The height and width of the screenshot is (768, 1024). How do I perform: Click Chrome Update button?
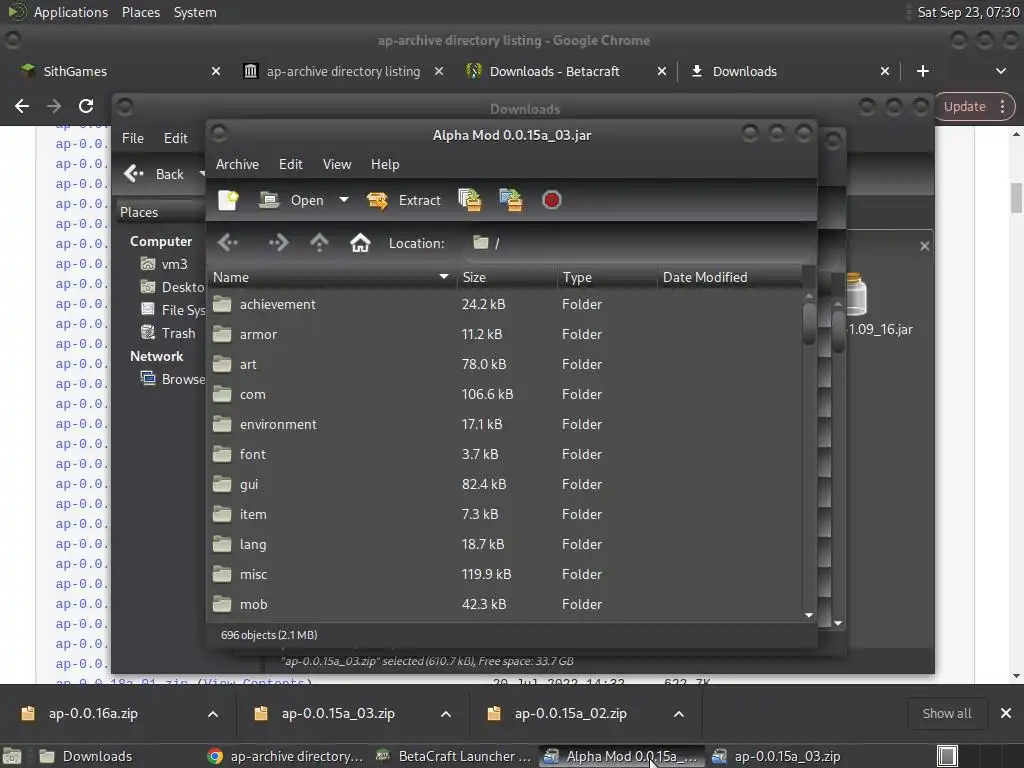click(x=965, y=106)
